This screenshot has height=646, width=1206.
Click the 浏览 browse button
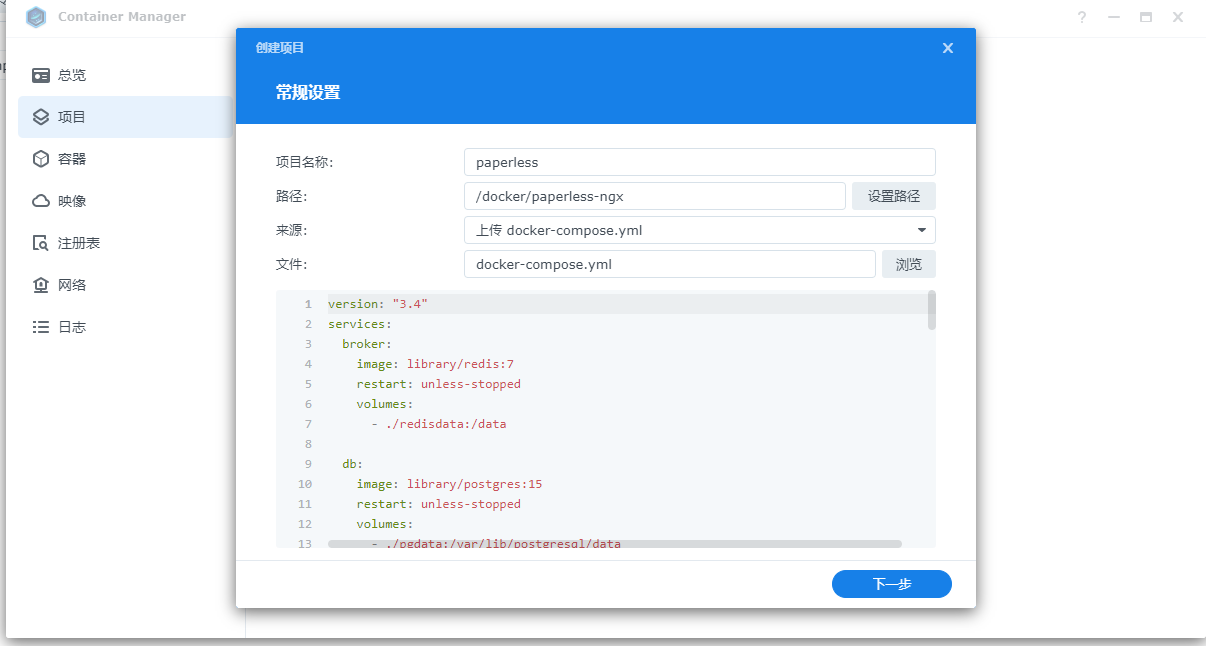point(908,264)
